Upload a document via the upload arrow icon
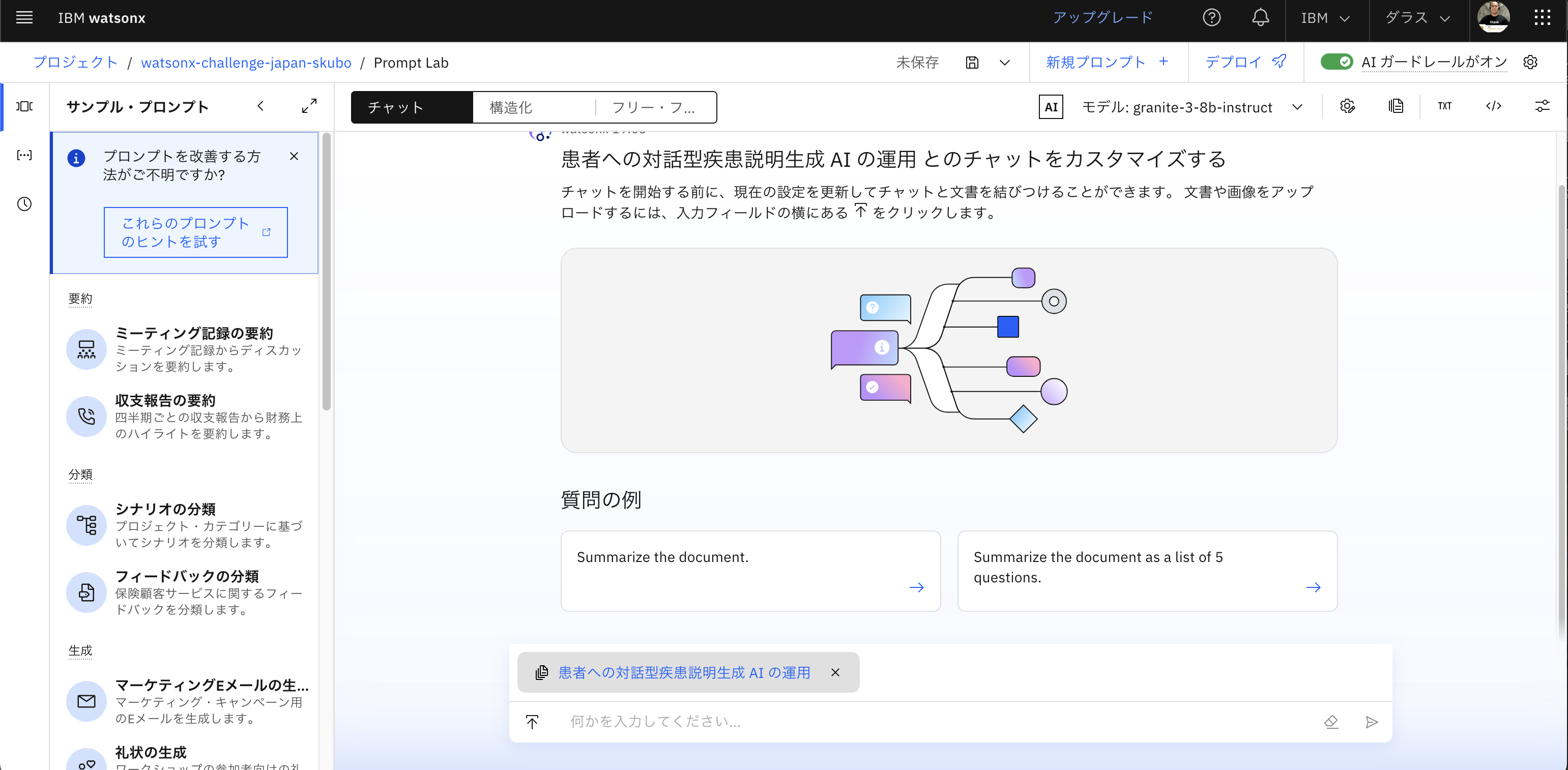This screenshot has width=1568, height=770. click(531, 722)
